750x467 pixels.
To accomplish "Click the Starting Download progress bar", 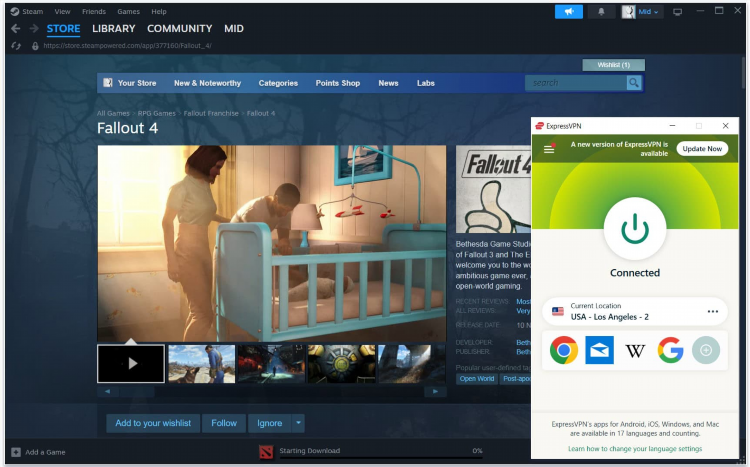I will pyautogui.click(x=381, y=458).
